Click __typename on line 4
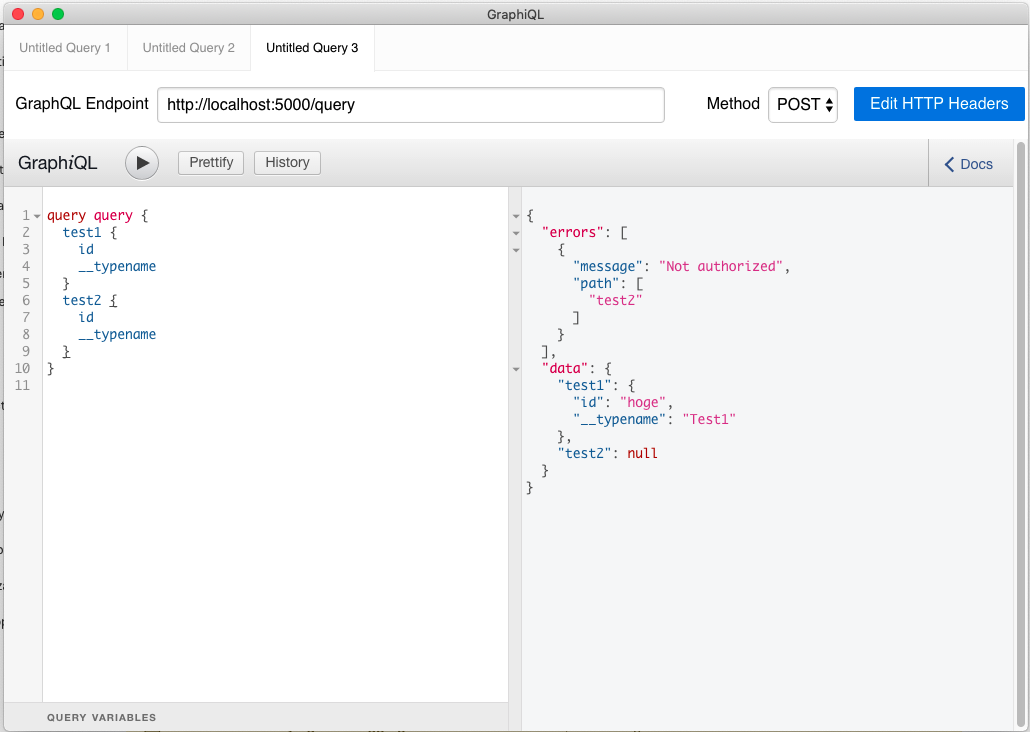This screenshot has width=1030, height=732. pyautogui.click(x=117, y=267)
